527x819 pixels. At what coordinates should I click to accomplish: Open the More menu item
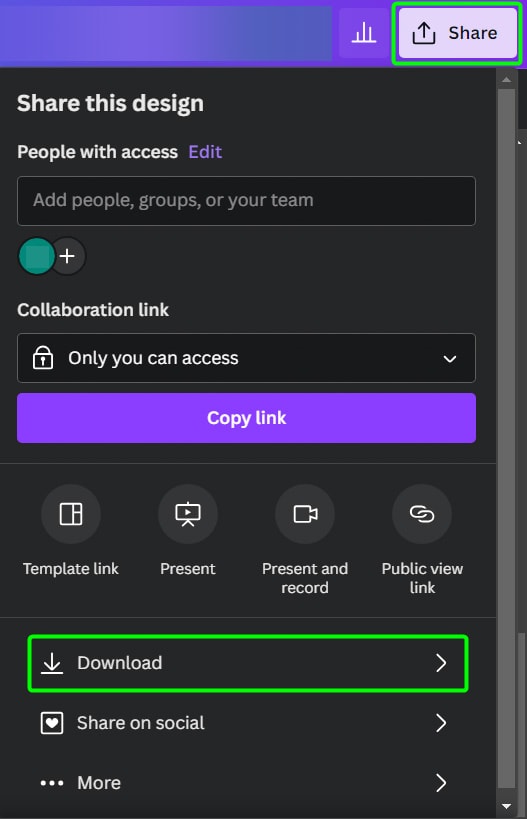tap(248, 783)
